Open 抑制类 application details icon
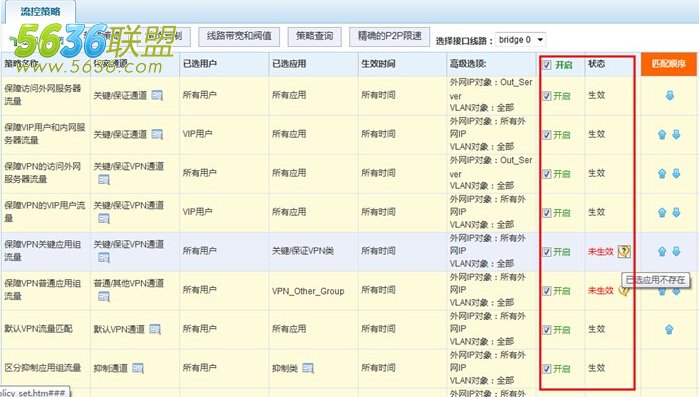 (308, 368)
